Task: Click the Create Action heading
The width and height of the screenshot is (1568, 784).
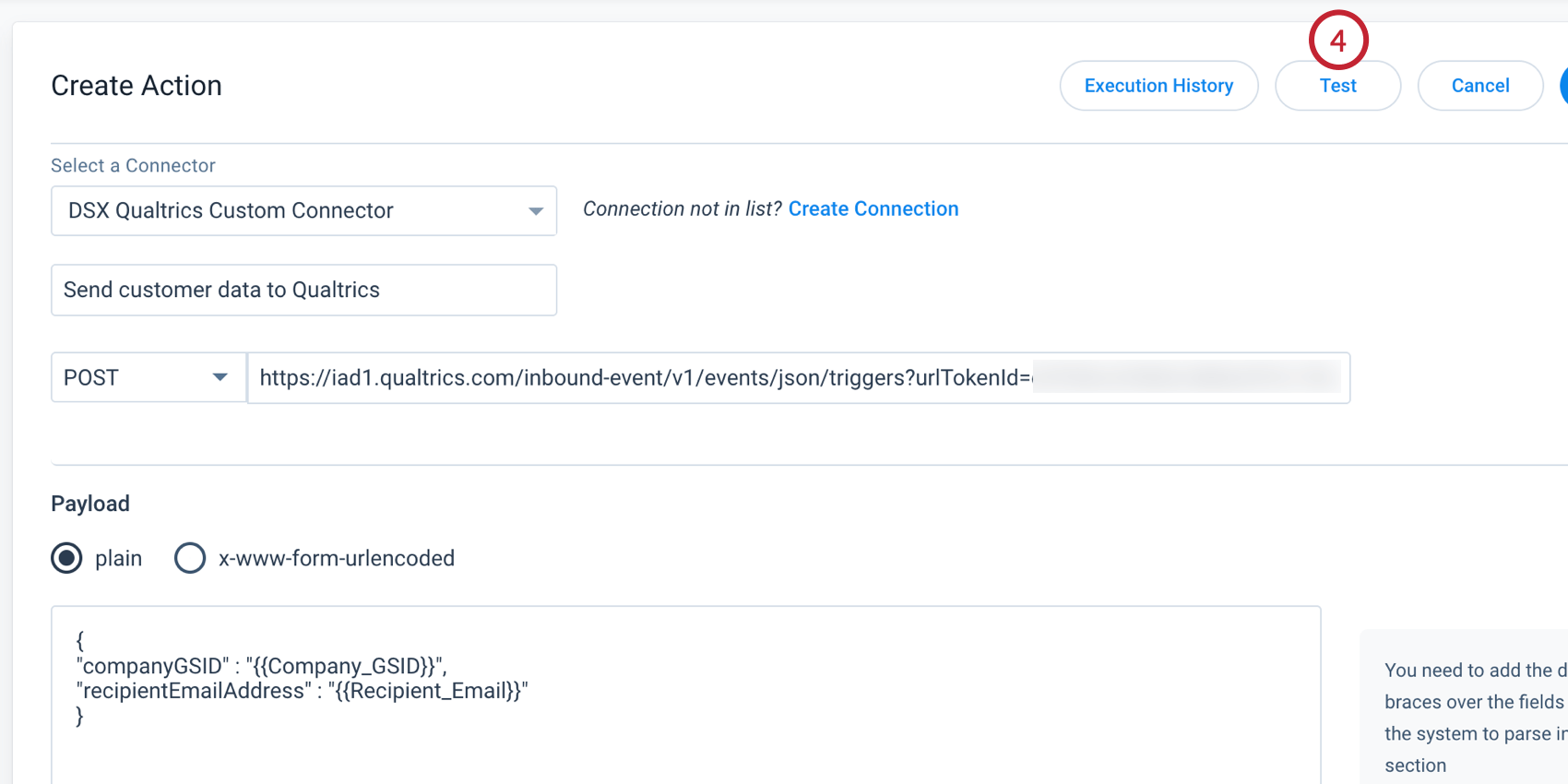Action: (x=137, y=86)
